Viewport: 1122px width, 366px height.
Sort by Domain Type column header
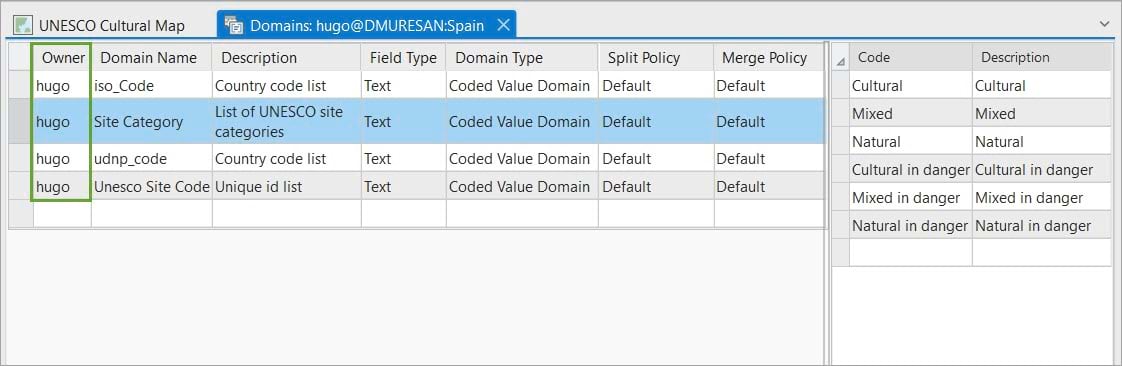(x=522, y=57)
